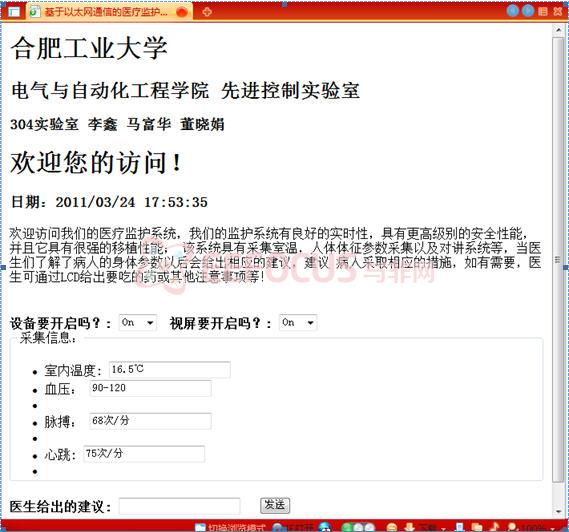569x532 pixels.
Task: Open the 视屏要开启吗 On dropdown
Action: (x=298, y=323)
